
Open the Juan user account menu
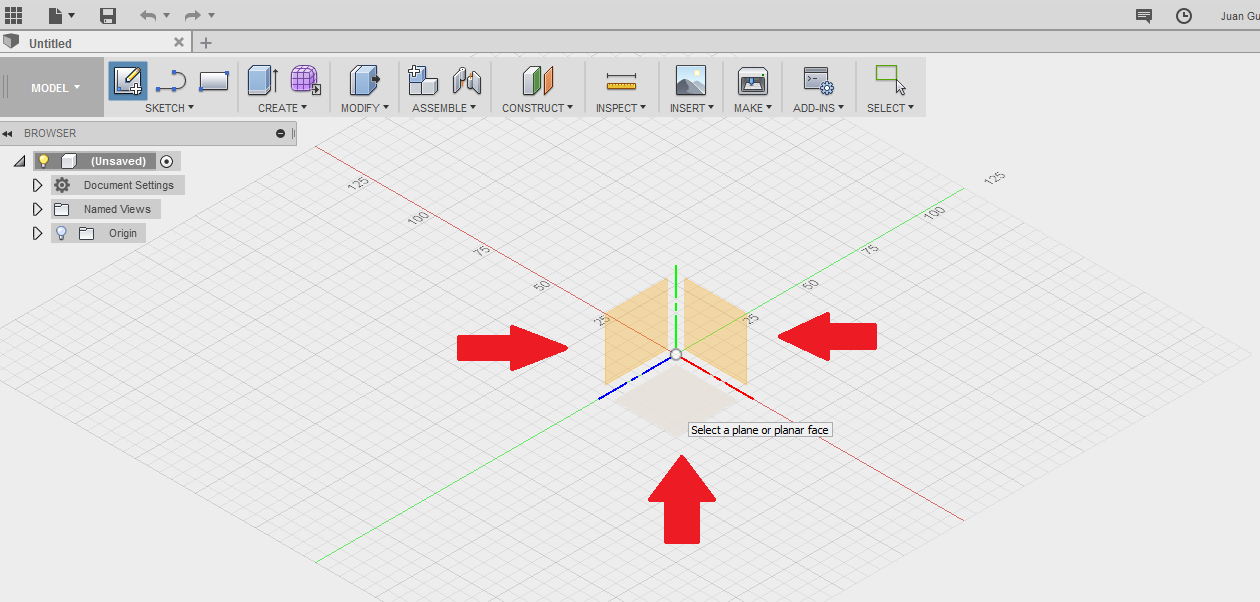[1239, 15]
